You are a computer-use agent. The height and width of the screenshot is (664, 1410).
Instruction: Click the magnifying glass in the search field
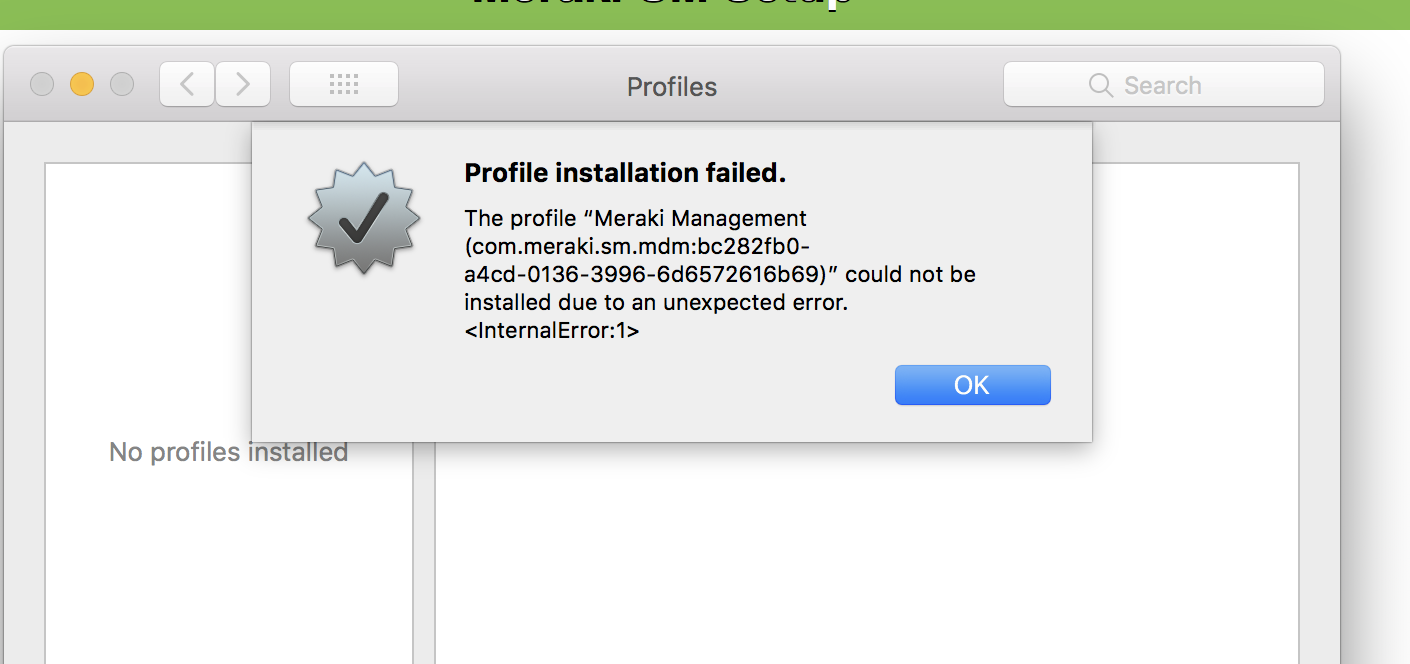pos(1100,85)
